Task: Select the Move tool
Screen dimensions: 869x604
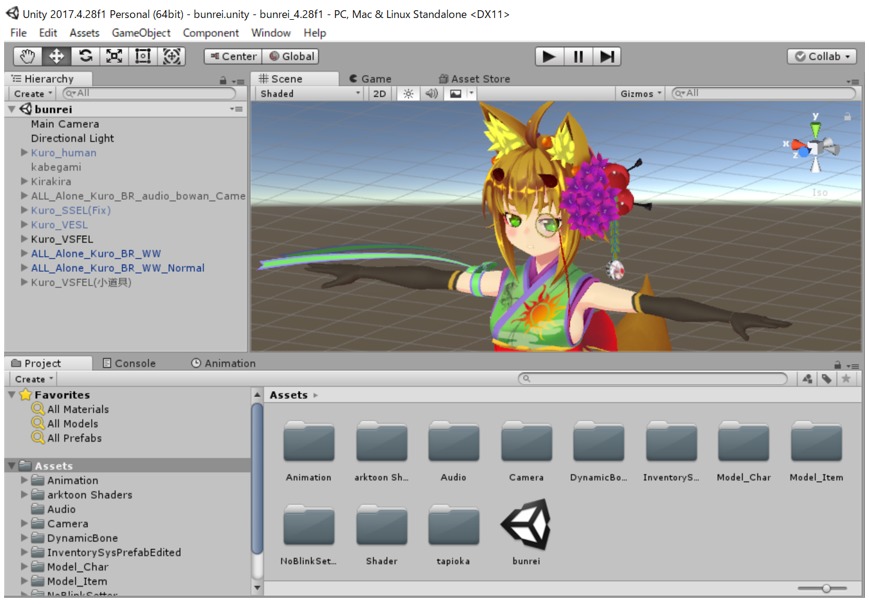Action: tap(56, 57)
